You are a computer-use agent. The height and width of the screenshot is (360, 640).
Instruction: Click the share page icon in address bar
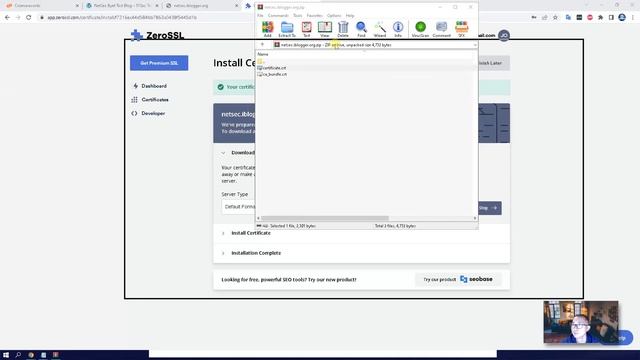[x=544, y=18]
